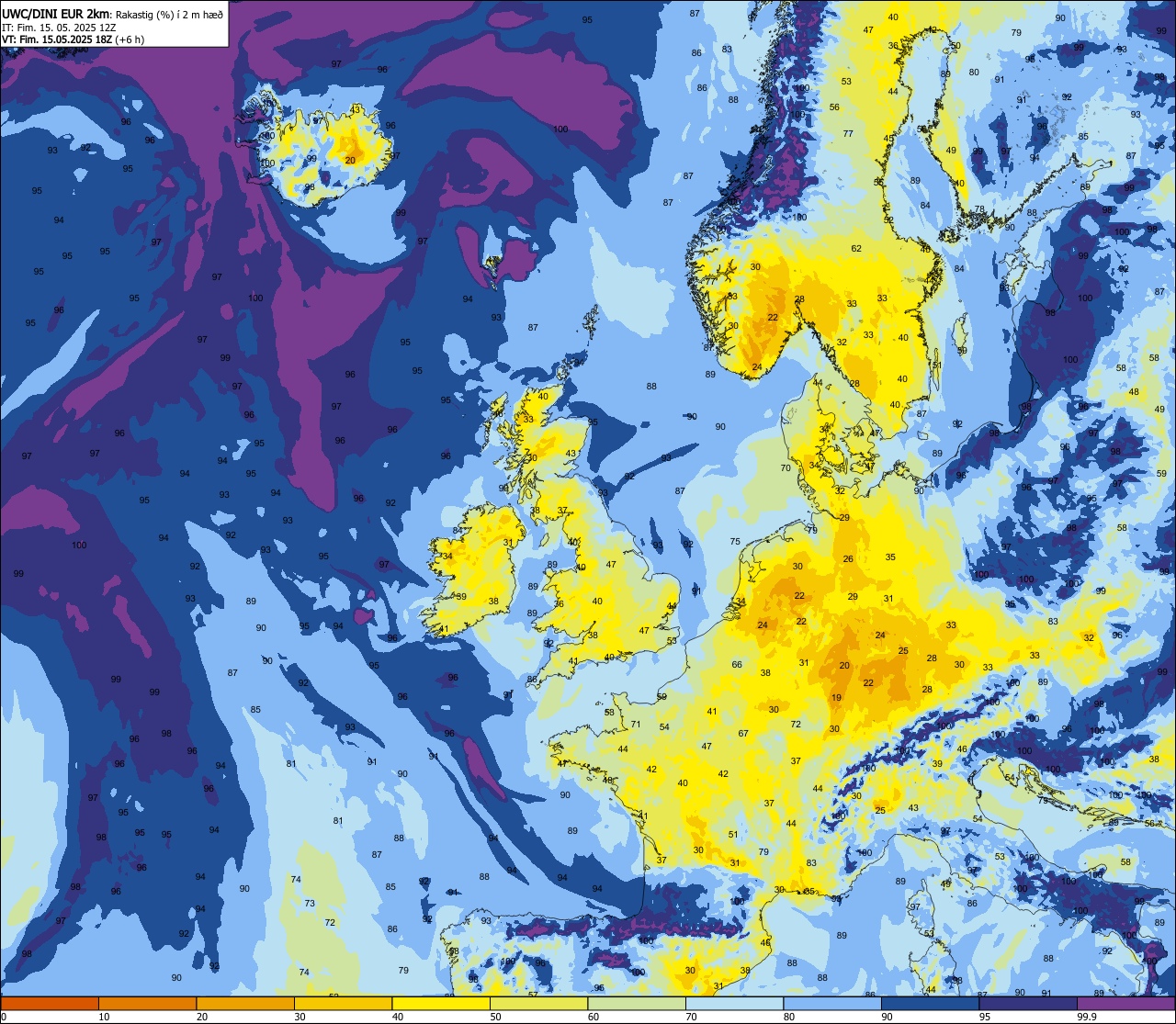The width and height of the screenshot is (1176, 1024).
Task: Select the light blue 80–90 legend swatch
Action: point(832,1003)
